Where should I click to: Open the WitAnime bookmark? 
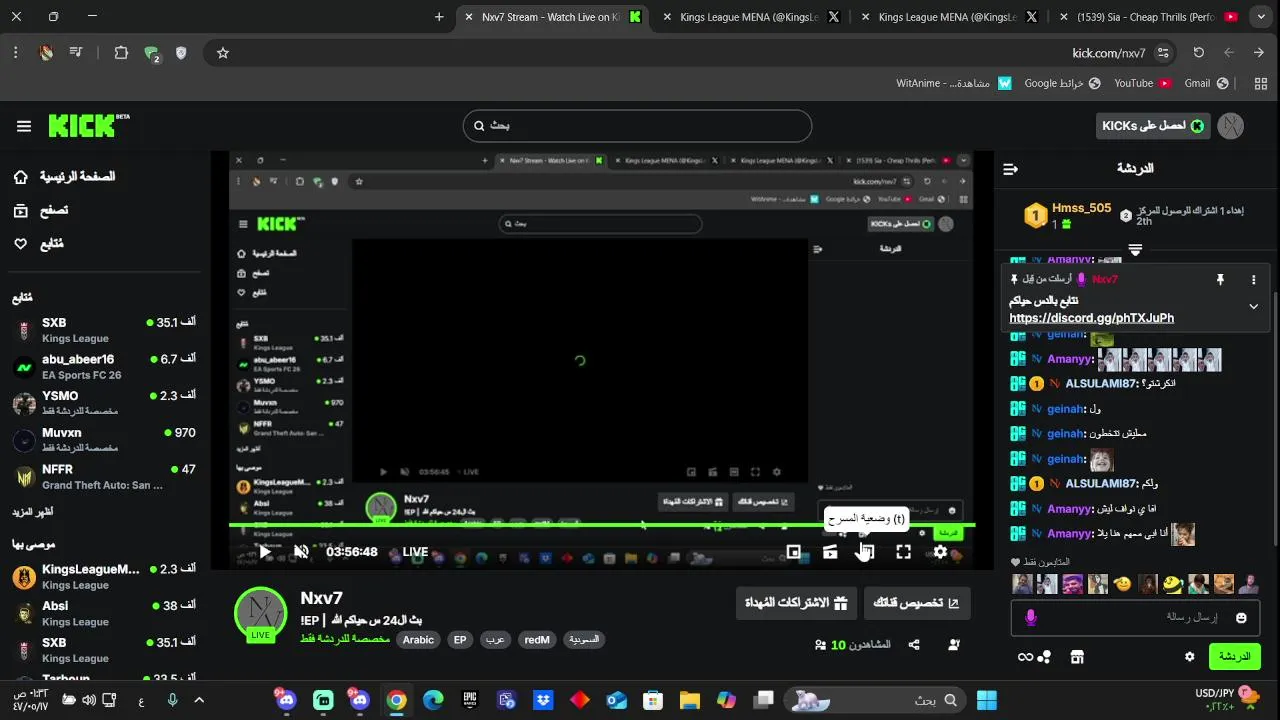tap(954, 83)
